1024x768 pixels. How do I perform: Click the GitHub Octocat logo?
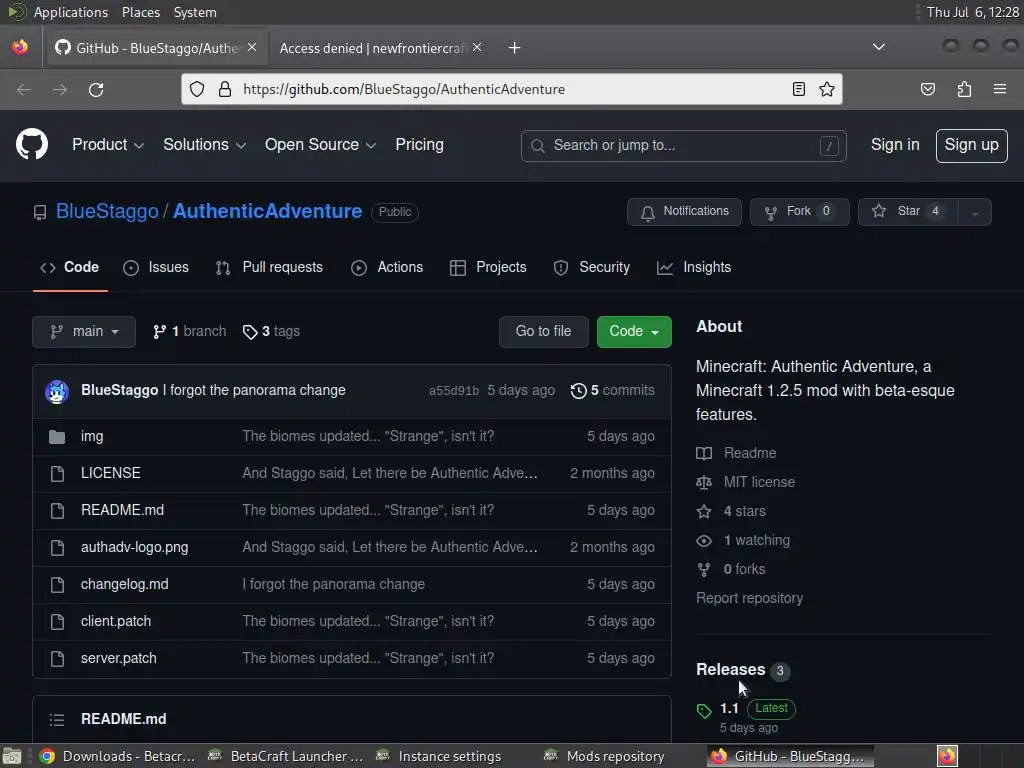tap(32, 144)
